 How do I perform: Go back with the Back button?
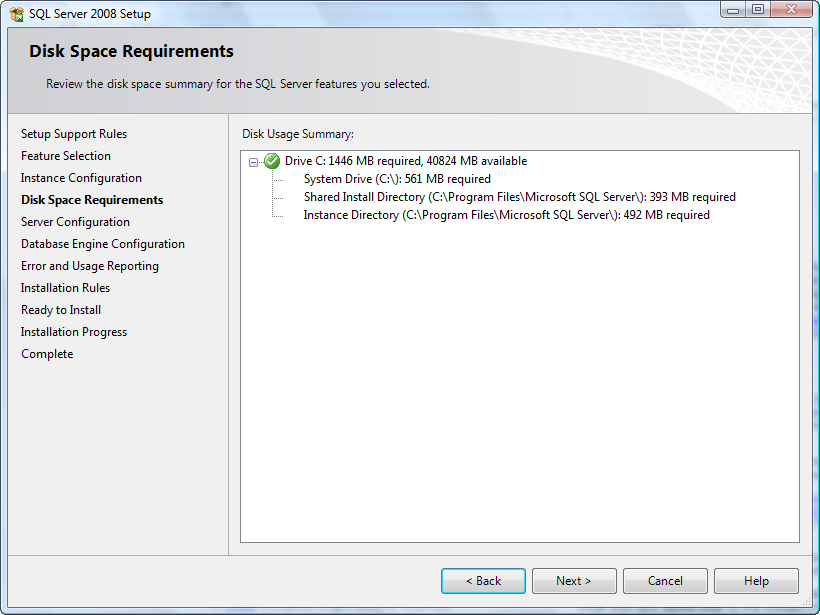483,581
